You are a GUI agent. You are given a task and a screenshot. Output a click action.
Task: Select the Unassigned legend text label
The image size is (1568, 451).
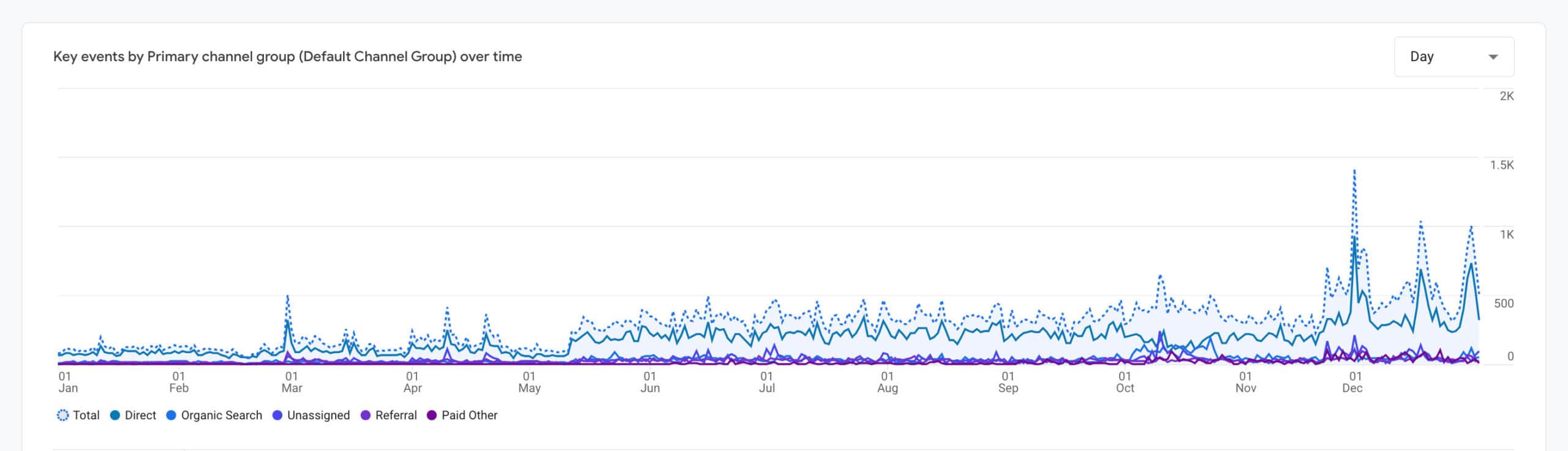coord(318,415)
